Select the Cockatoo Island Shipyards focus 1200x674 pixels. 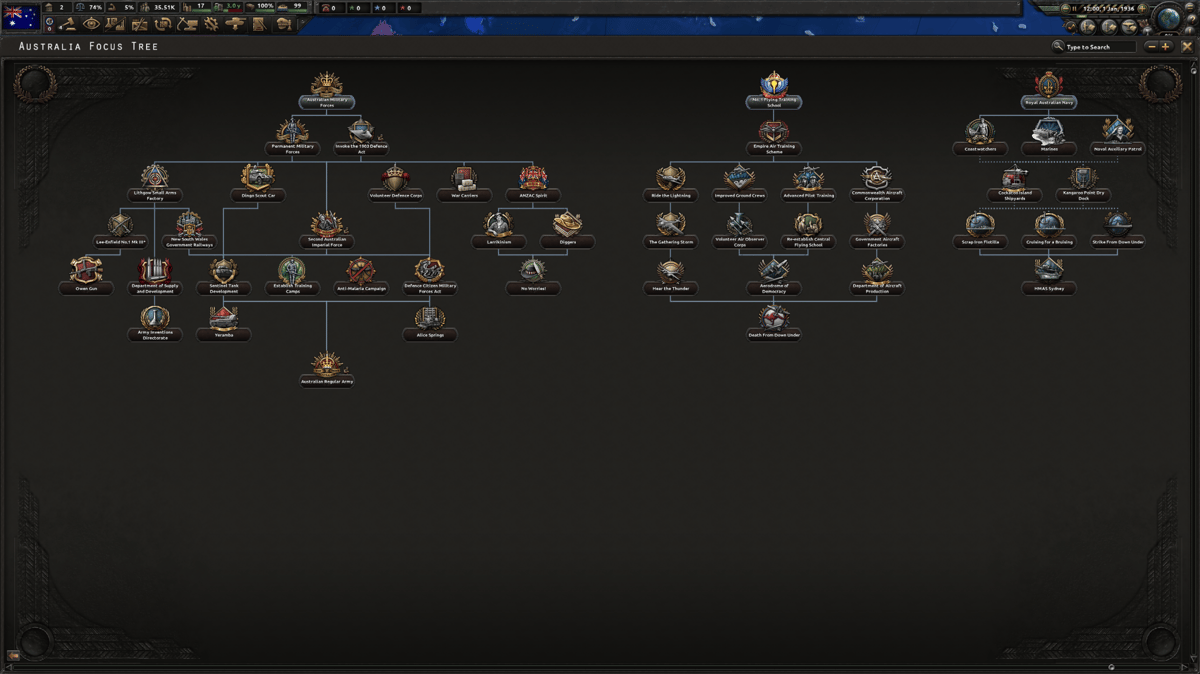tap(1014, 183)
